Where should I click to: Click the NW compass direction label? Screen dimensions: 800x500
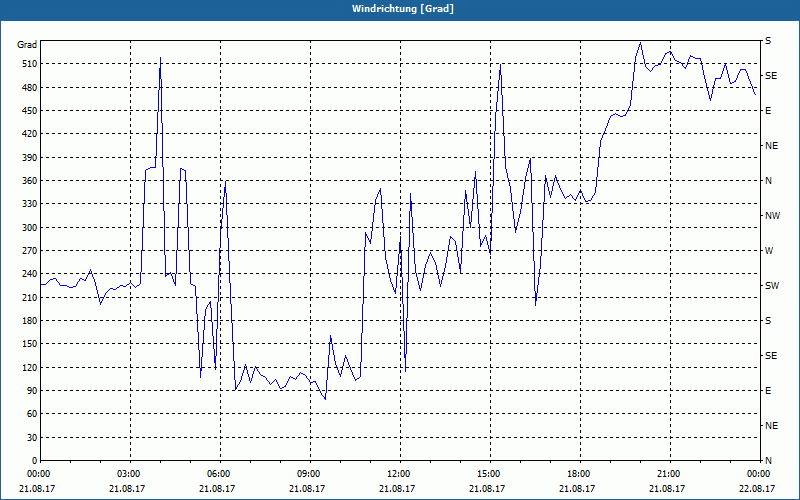coord(772,216)
